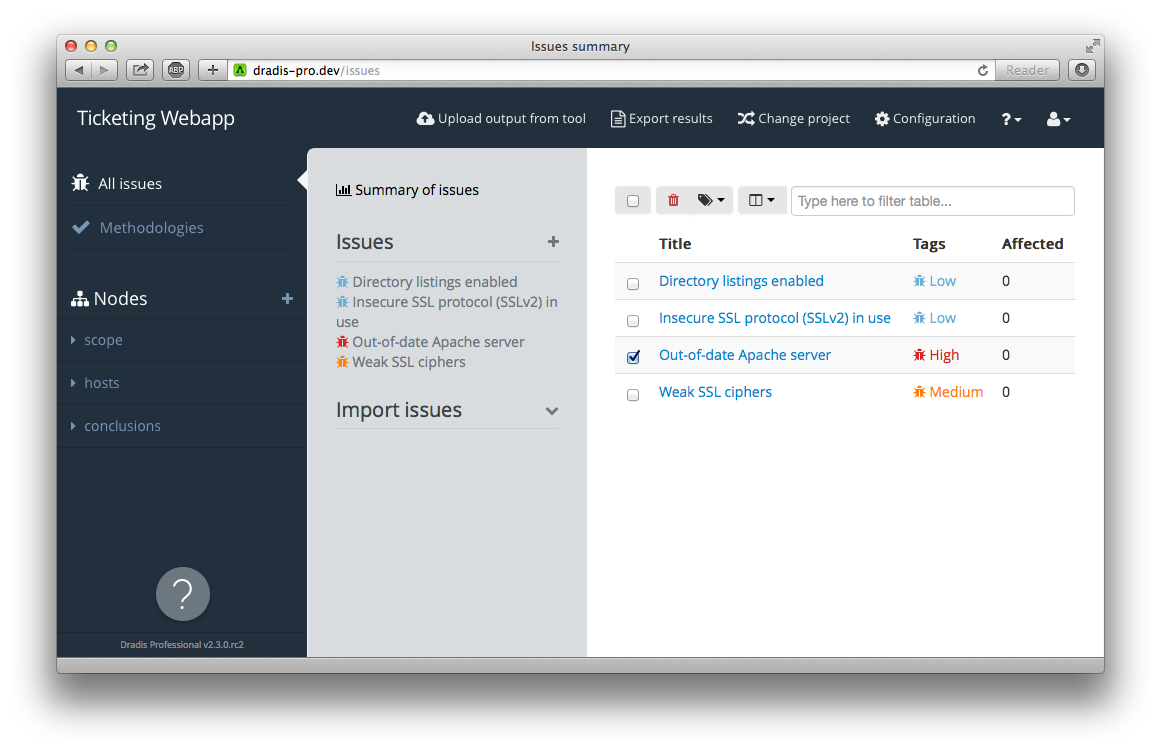Click Change project
The height and width of the screenshot is (752, 1161).
click(x=794, y=118)
